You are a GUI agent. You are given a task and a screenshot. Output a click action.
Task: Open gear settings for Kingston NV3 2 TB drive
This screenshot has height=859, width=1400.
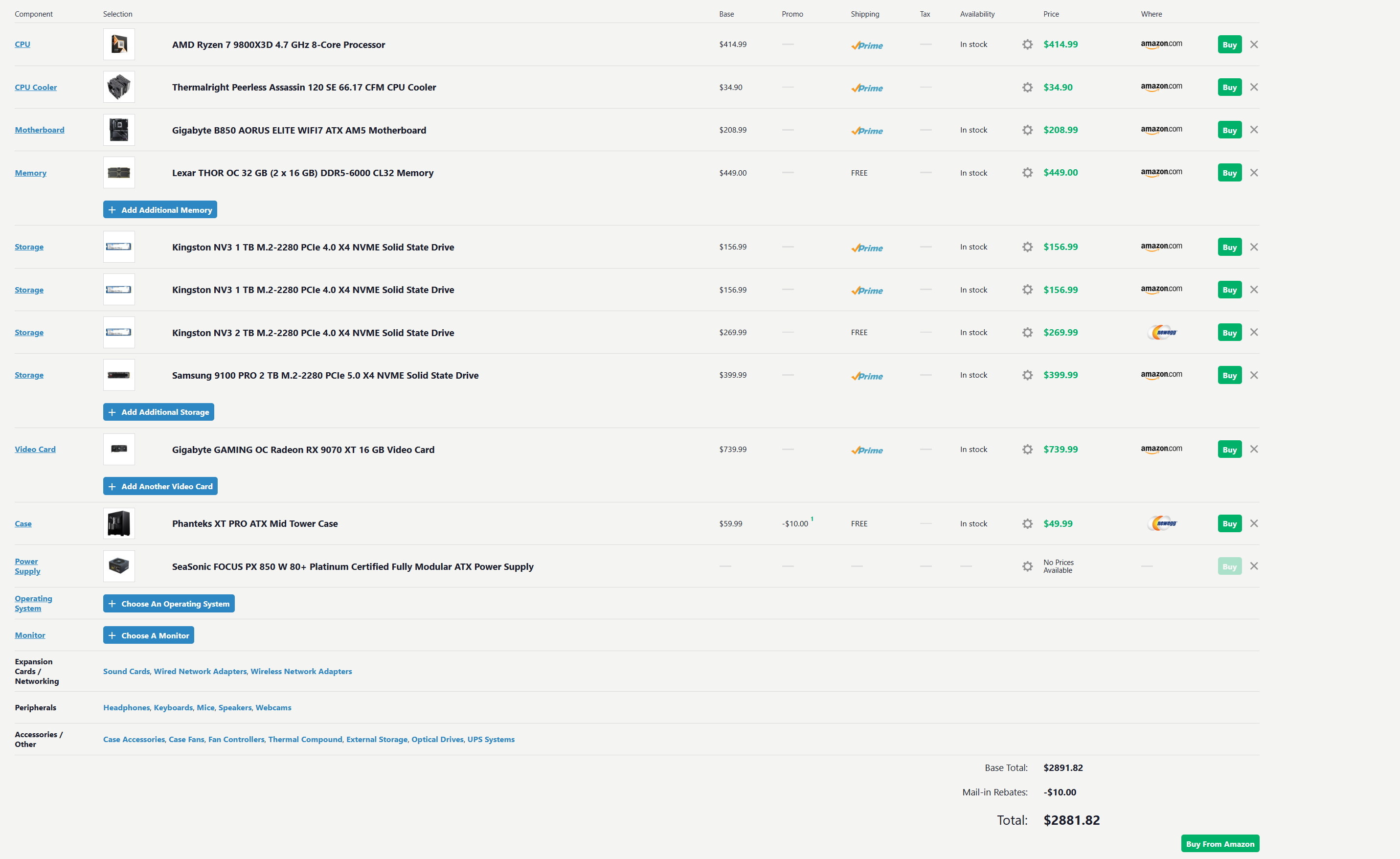(x=1027, y=332)
